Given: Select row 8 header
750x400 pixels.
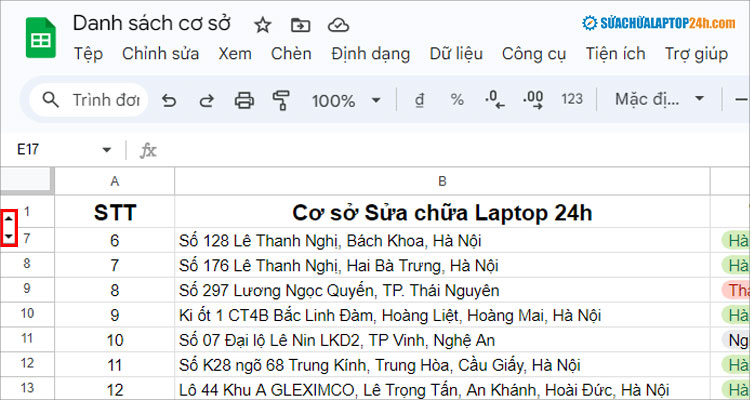Looking at the screenshot, I should pyautogui.click(x=27, y=265).
